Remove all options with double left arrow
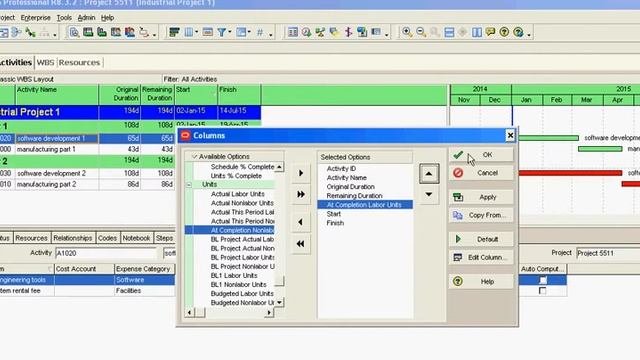640x360 pixels. [x=301, y=244]
